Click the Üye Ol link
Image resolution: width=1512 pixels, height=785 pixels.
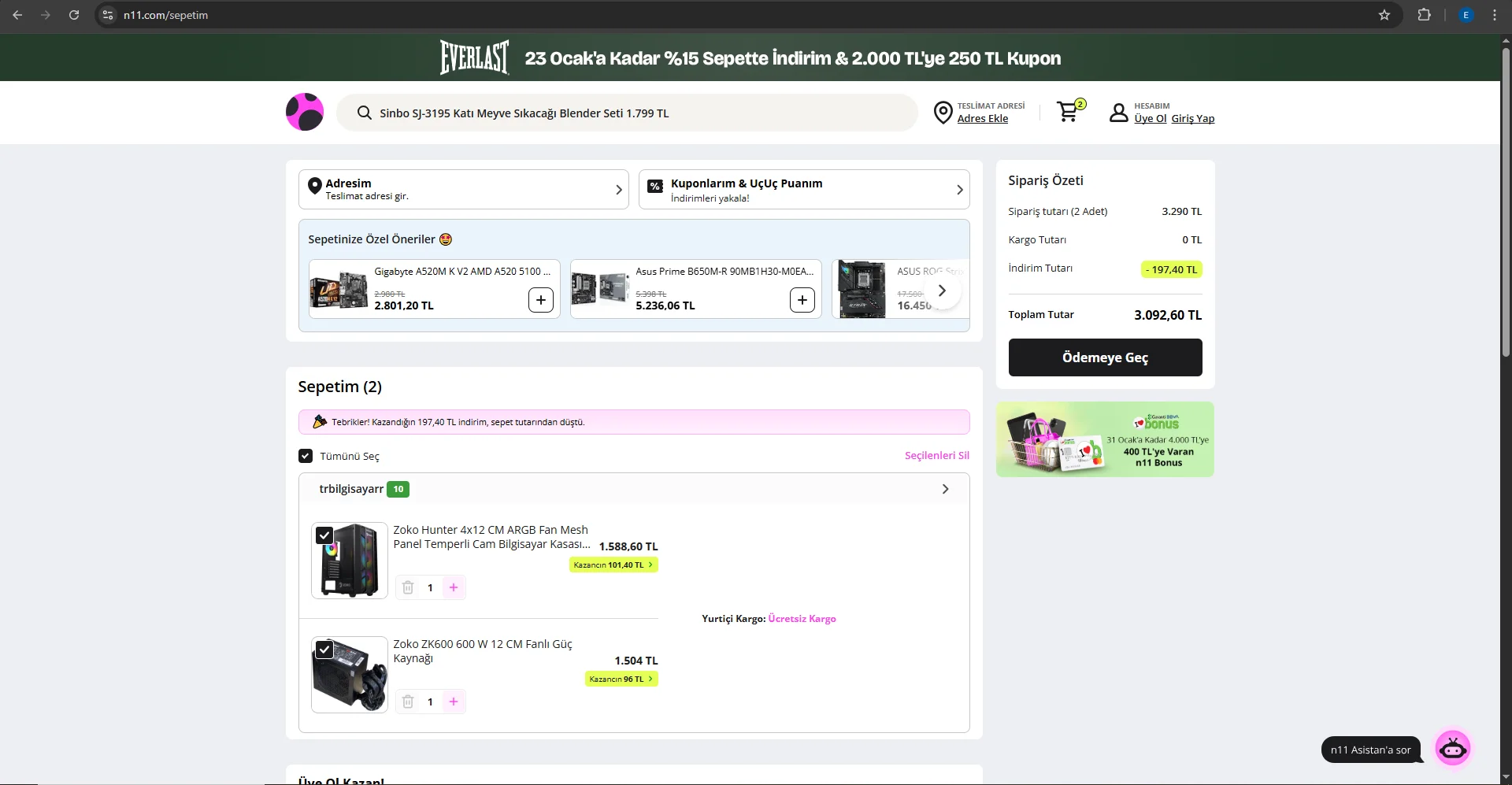[1151, 119]
